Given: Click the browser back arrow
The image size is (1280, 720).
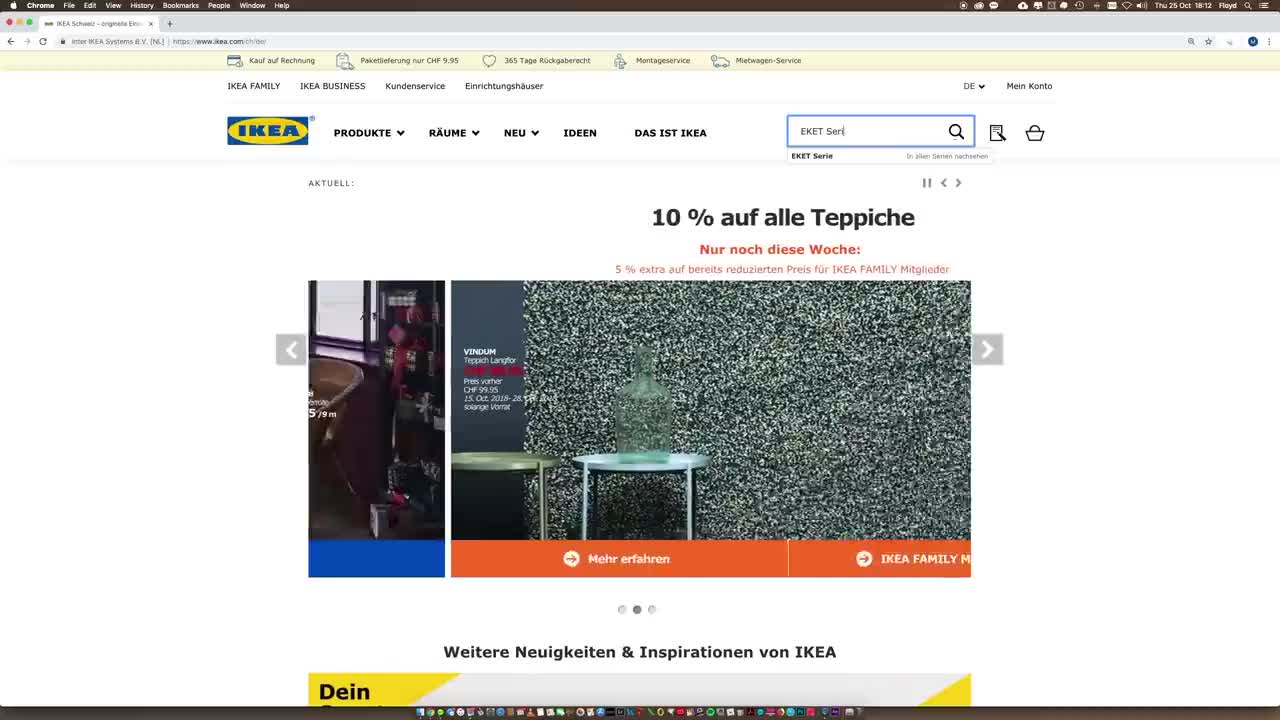Looking at the screenshot, I should pos(11,41).
